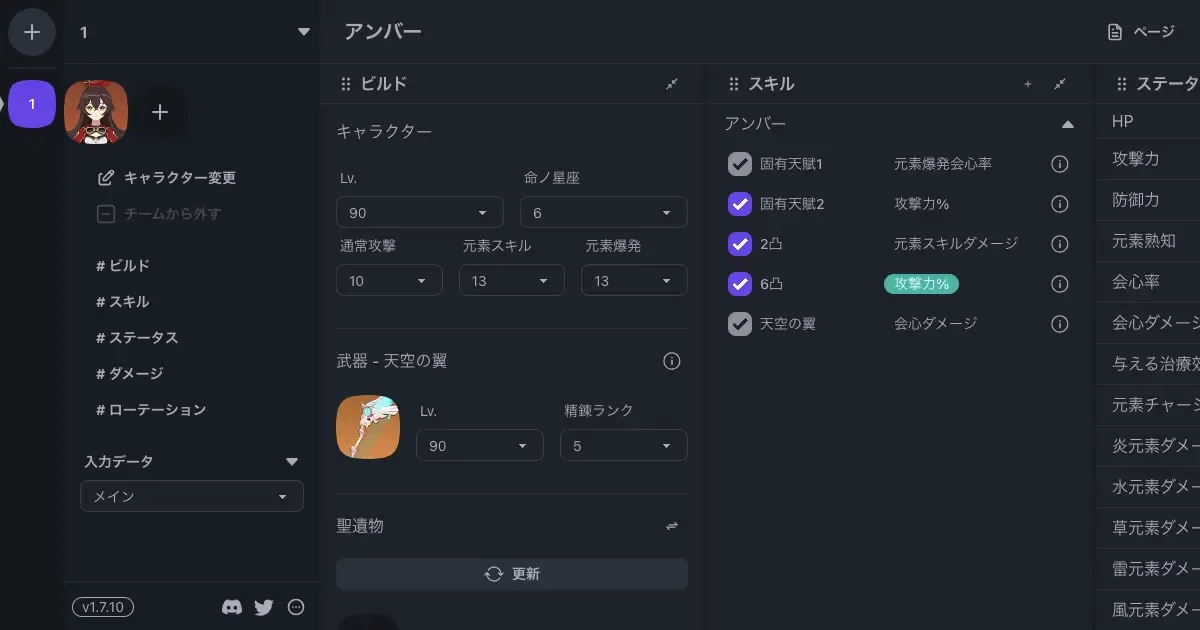Collapse the アンバー skill list with its triangle
The width and height of the screenshot is (1200, 630).
[1068, 122]
